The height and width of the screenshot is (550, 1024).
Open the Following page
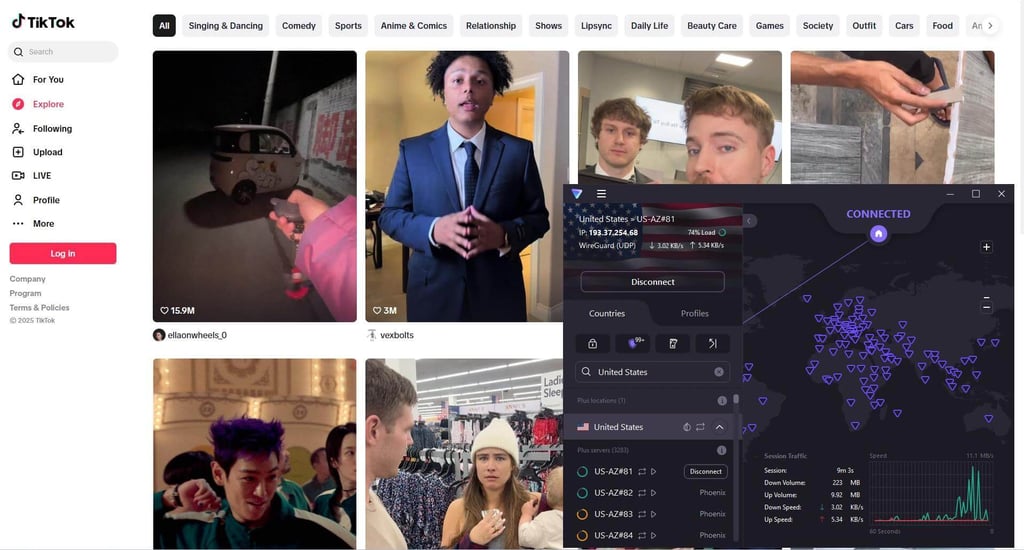[x=42, y=129]
